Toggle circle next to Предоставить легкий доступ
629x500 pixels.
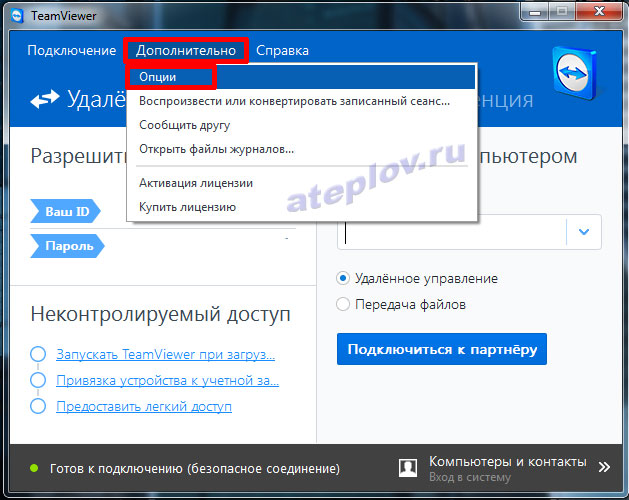38,406
